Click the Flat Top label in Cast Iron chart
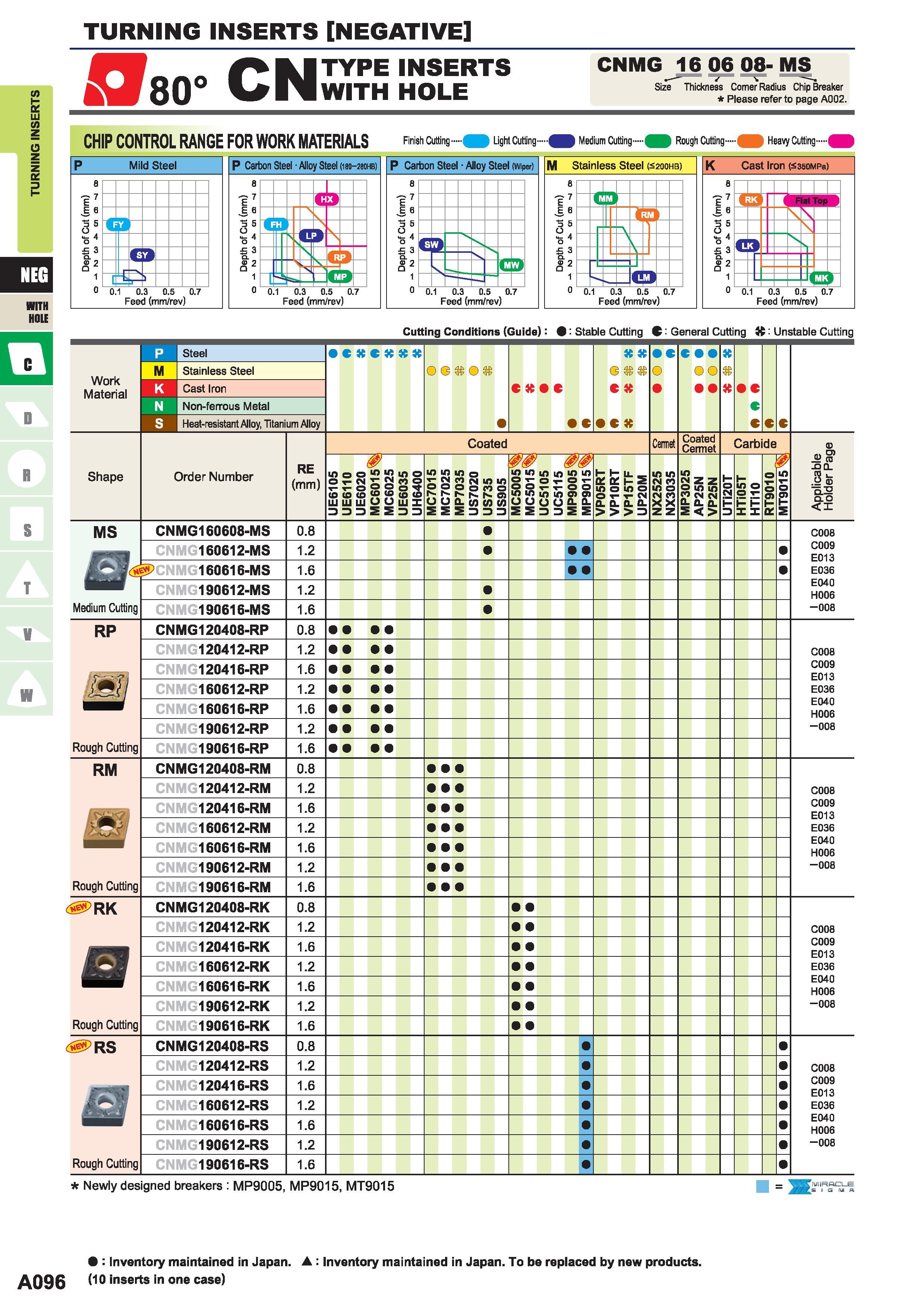 point(811,201)
